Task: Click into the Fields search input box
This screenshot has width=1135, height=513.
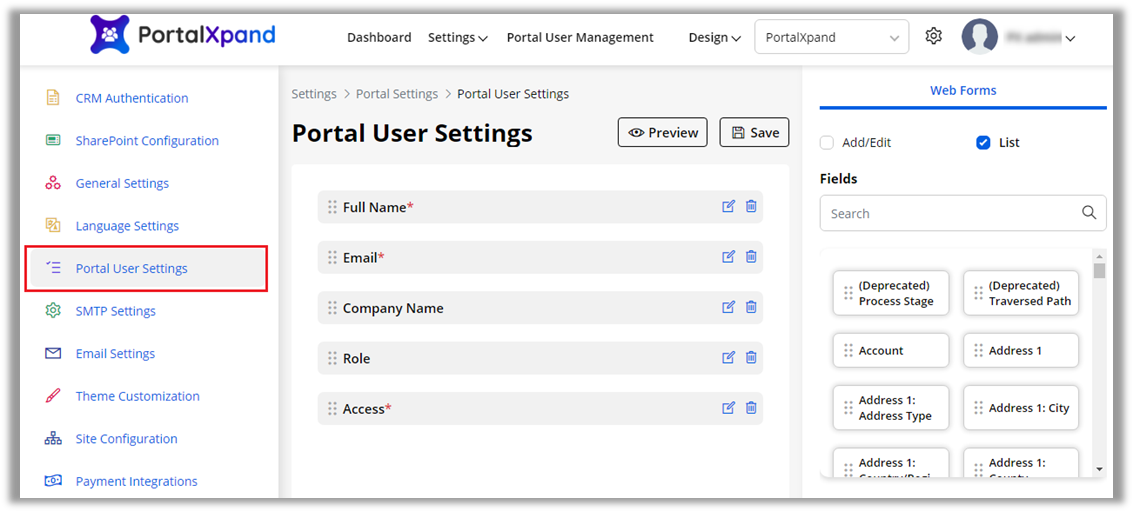Action: 950,213
